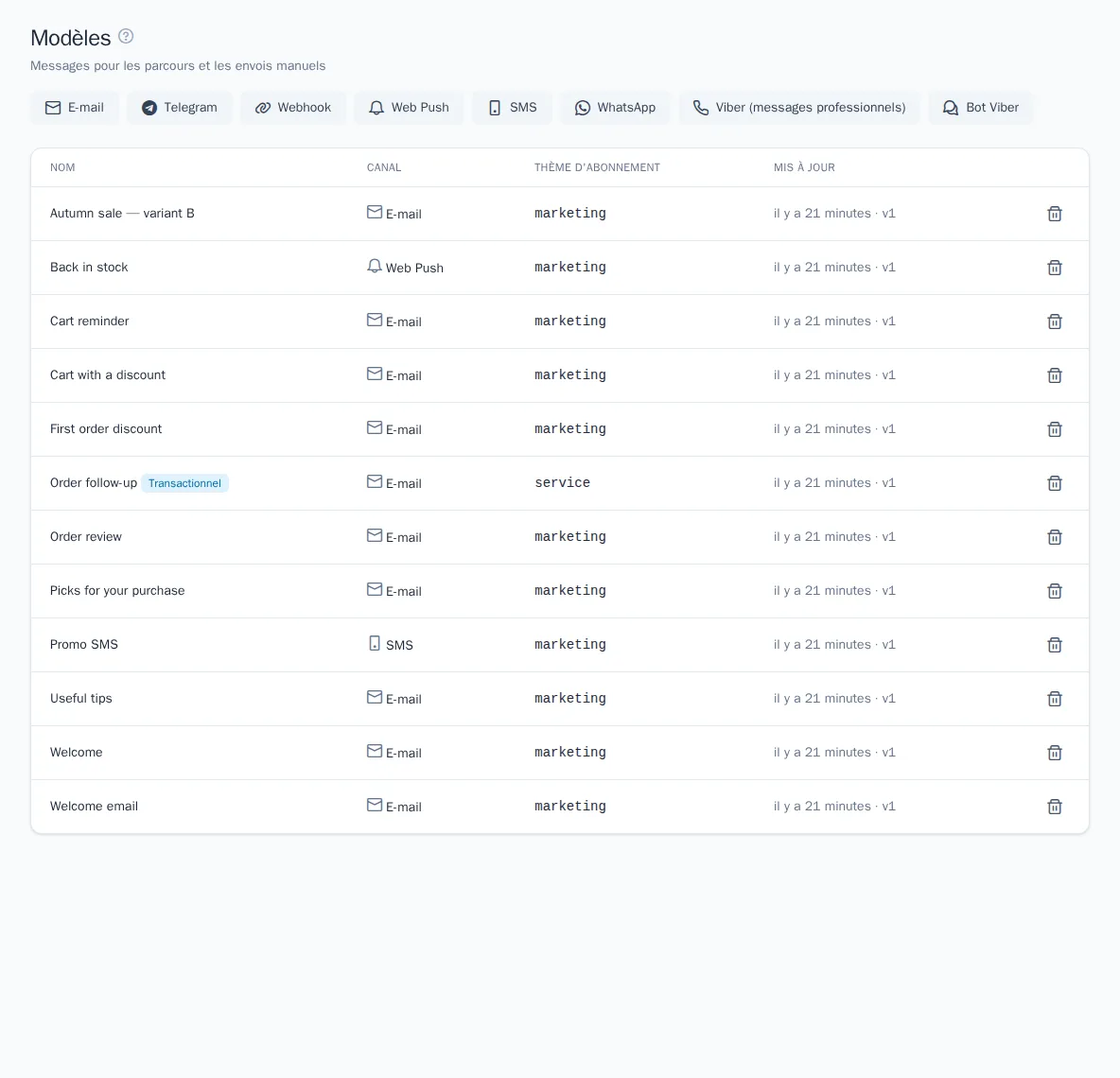Delete the Promo SMS template
Viewport: 1120px width, 1078px height.
click(x=1055, y=645)
